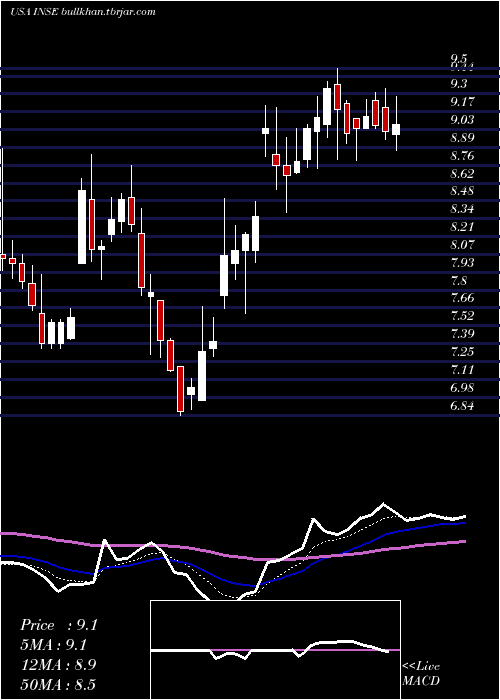The height and width of the screenshot is (700, 500).
Task: Click the 7.25 price axis label
Action: point(462,352)
